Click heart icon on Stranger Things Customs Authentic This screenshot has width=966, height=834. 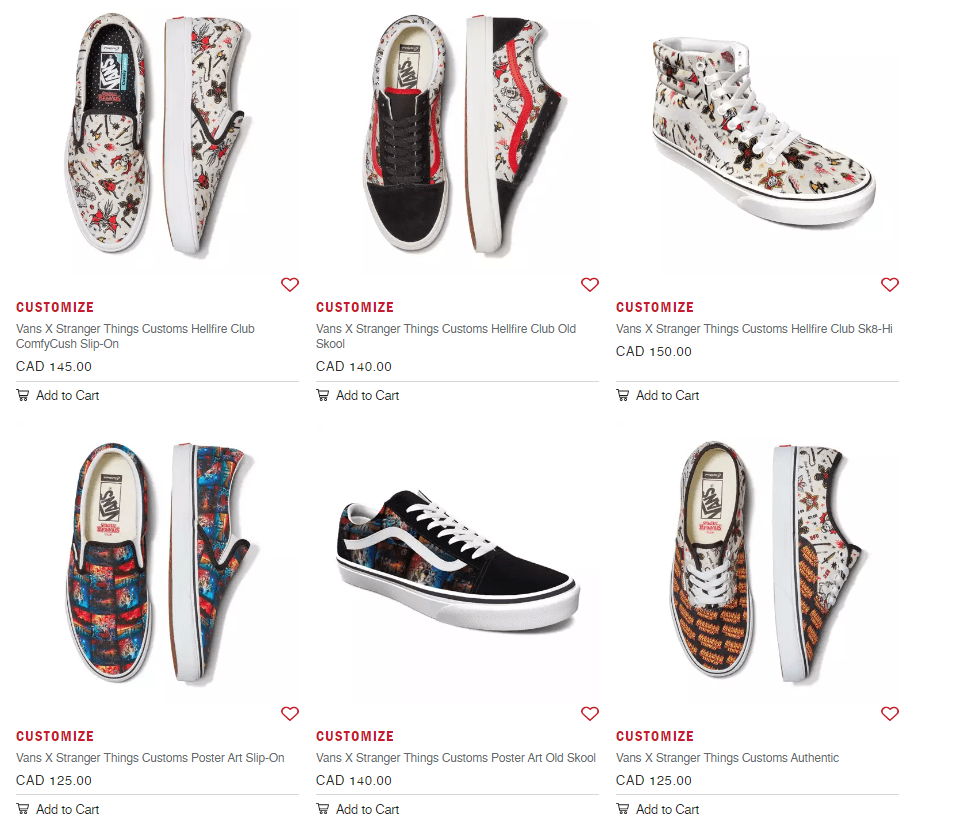pos(890,714)
